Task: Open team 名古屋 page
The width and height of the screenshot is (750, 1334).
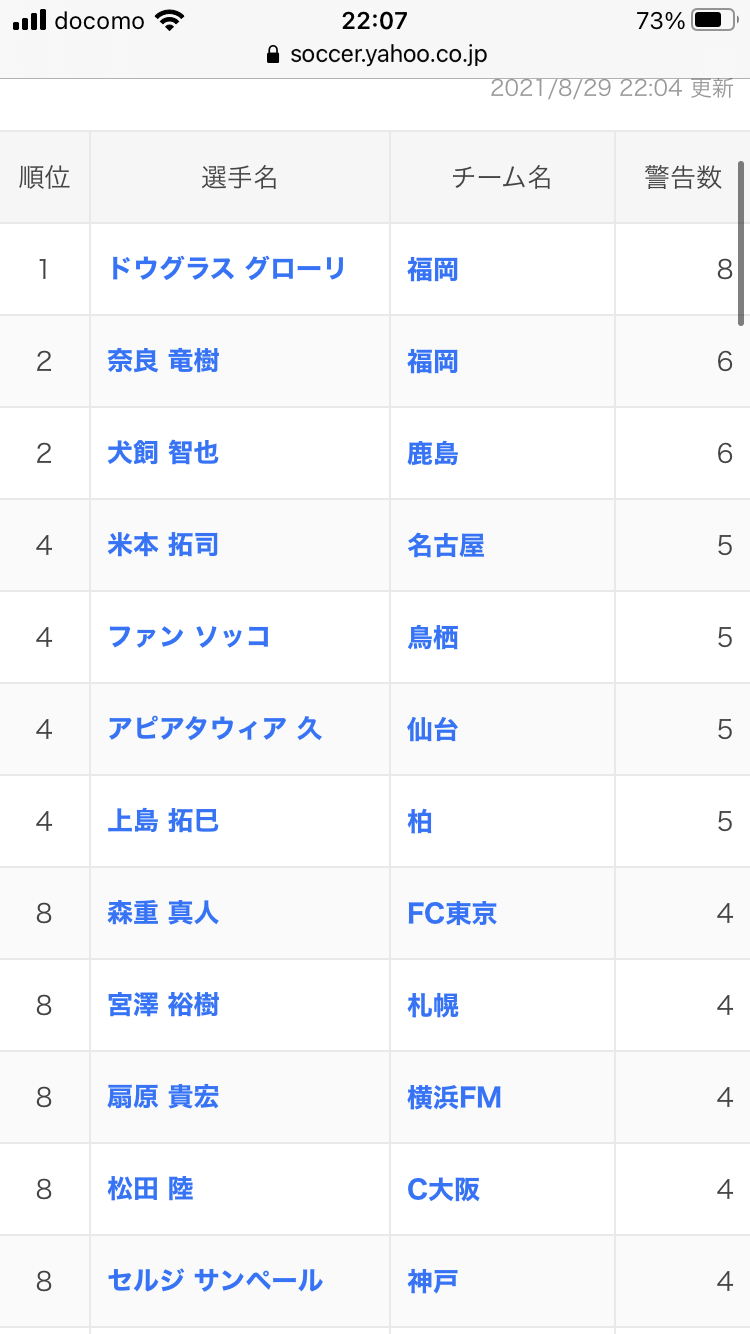Action: [446, 545]
